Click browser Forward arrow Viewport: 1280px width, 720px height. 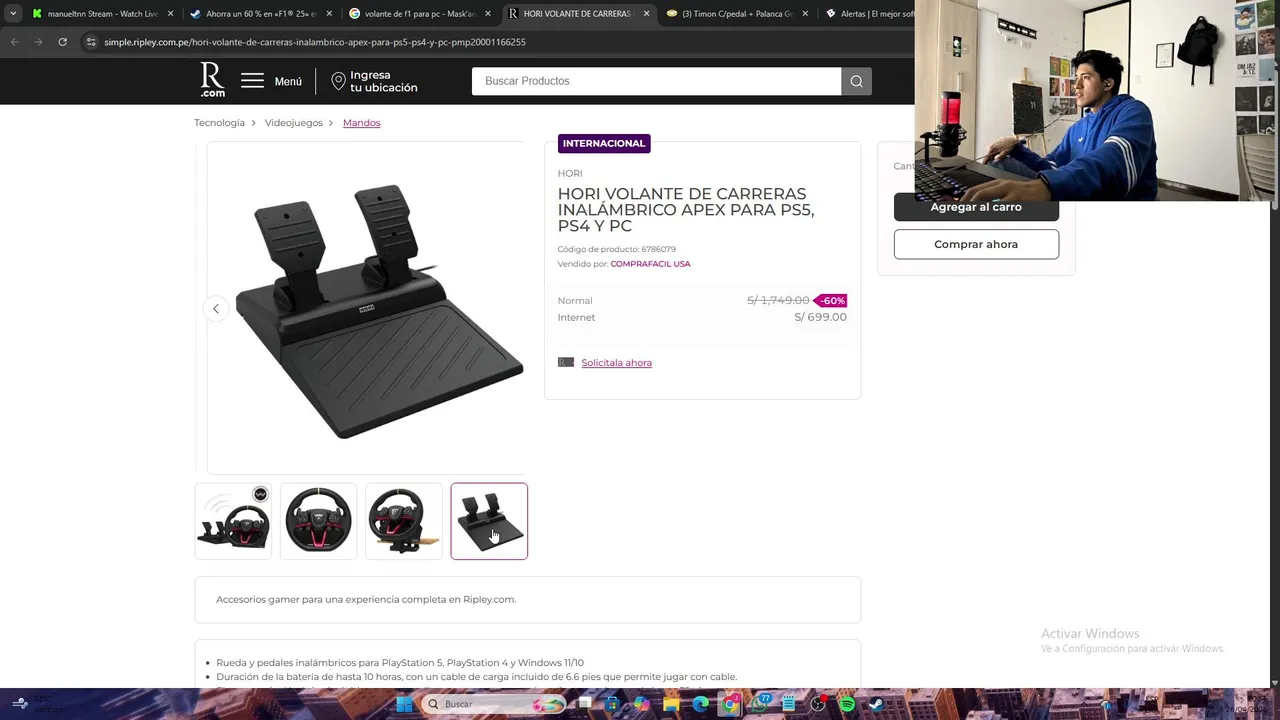(x=38, y=42)
